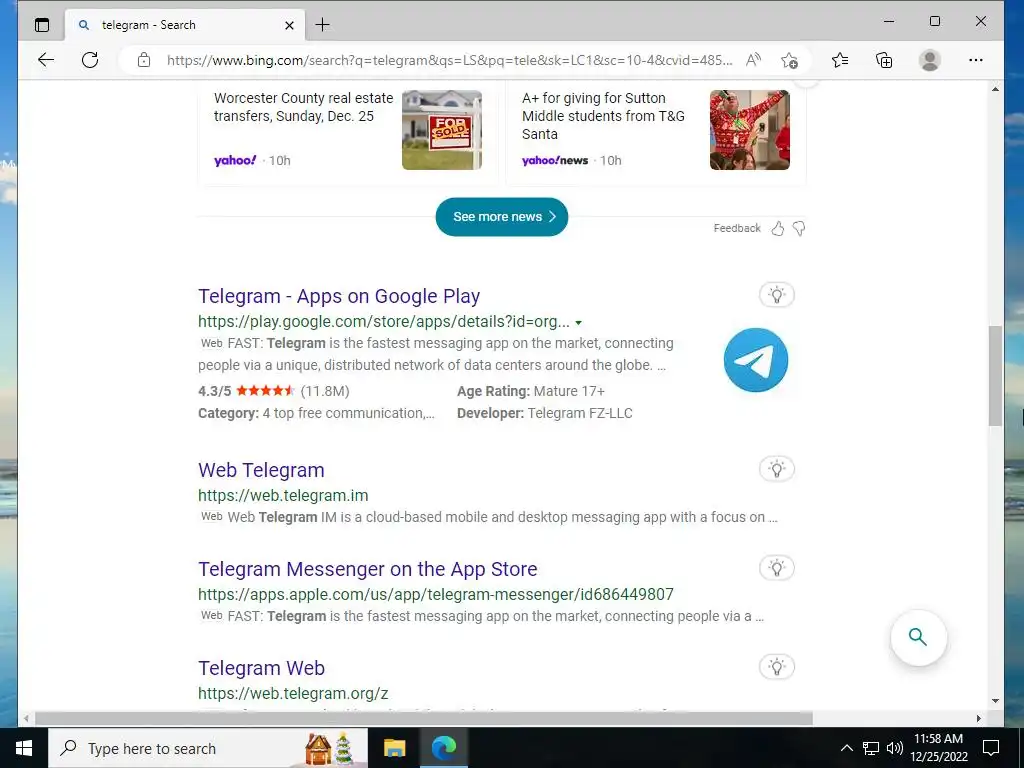This screenshot has height=768, width=1024.
Task: Click the Age Rating: Mature 17+ text
Action: [x=531, y=391]
